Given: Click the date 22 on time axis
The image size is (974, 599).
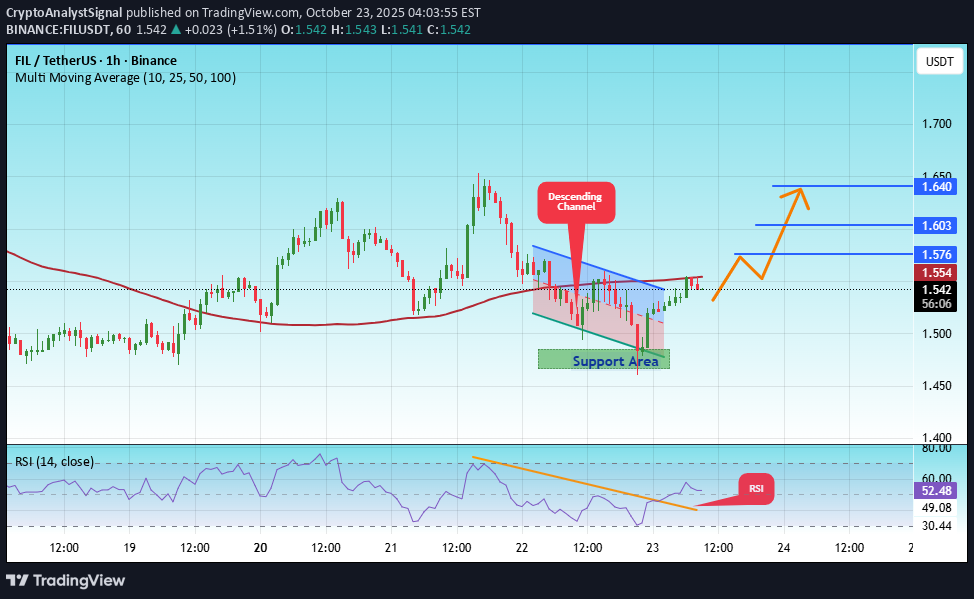Looking at the screenshot, I should (522, 548).
